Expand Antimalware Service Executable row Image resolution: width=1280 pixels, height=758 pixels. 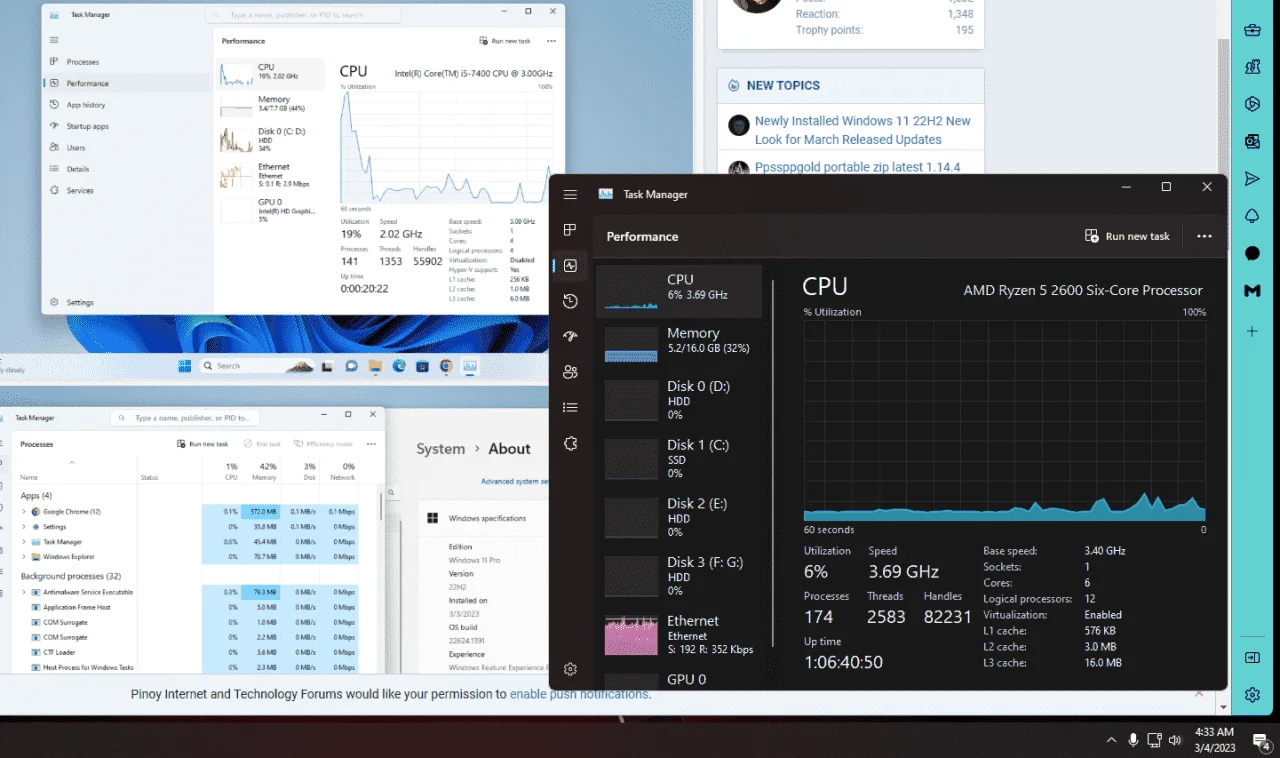coord(24,592)
